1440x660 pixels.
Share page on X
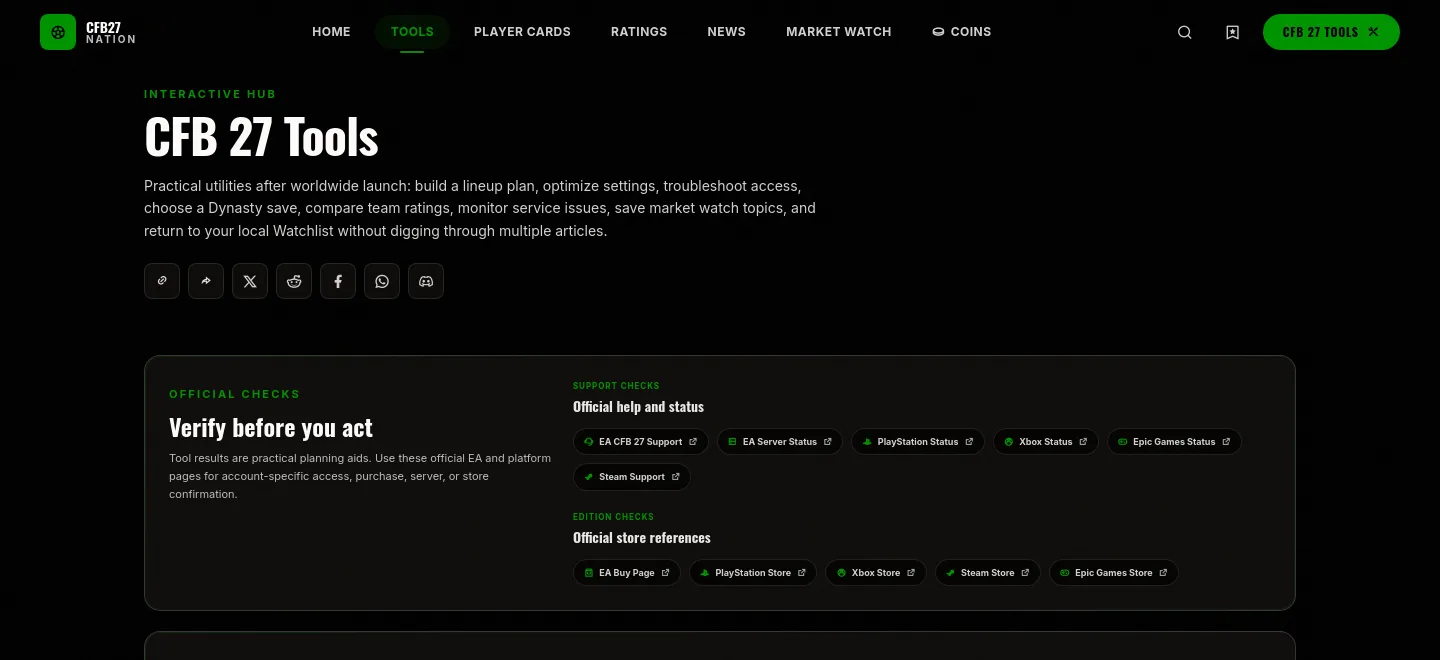pyautogui.click(x=250, y=281)
